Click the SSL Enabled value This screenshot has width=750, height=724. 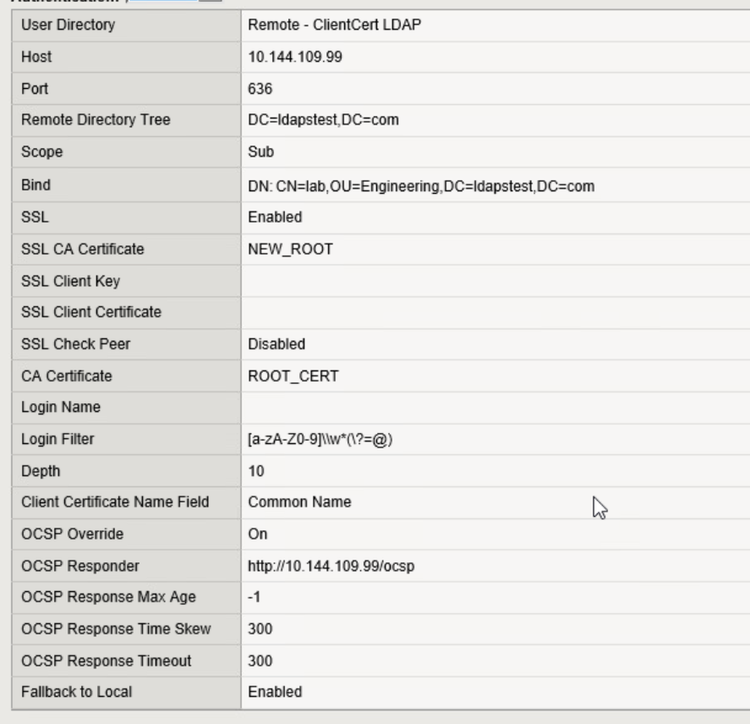[275, 217]
